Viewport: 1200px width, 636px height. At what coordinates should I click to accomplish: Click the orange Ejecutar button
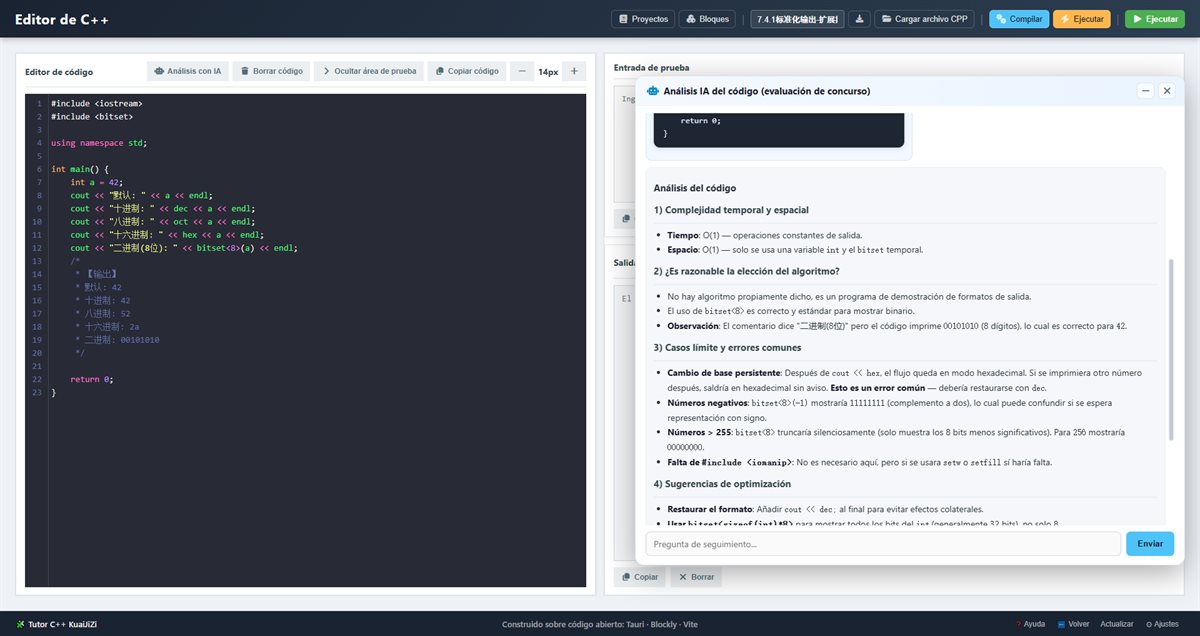point(1081,19)
